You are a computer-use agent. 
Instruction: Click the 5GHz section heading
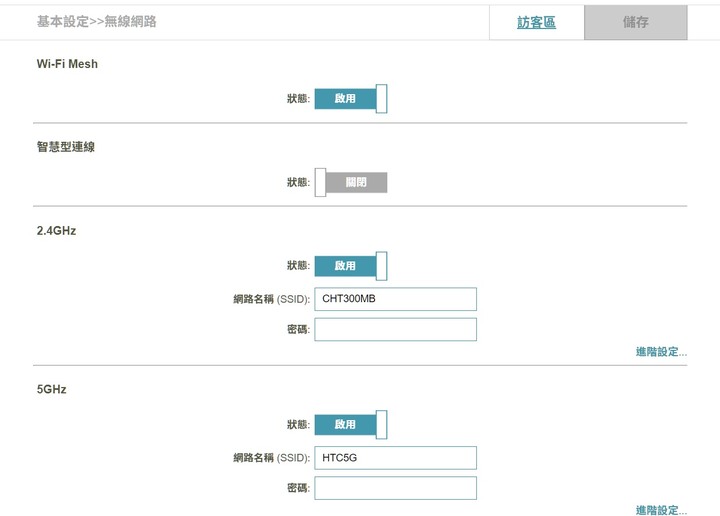click(51, 389)
